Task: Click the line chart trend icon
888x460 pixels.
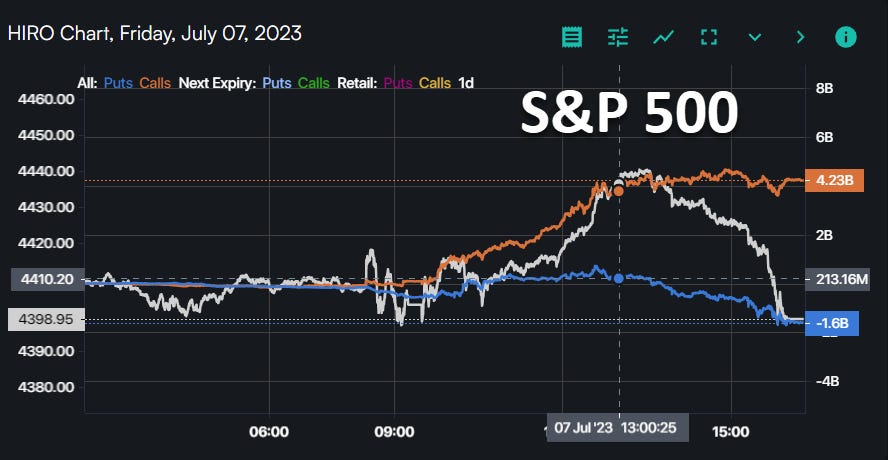Action: click(x=663, y=37)
